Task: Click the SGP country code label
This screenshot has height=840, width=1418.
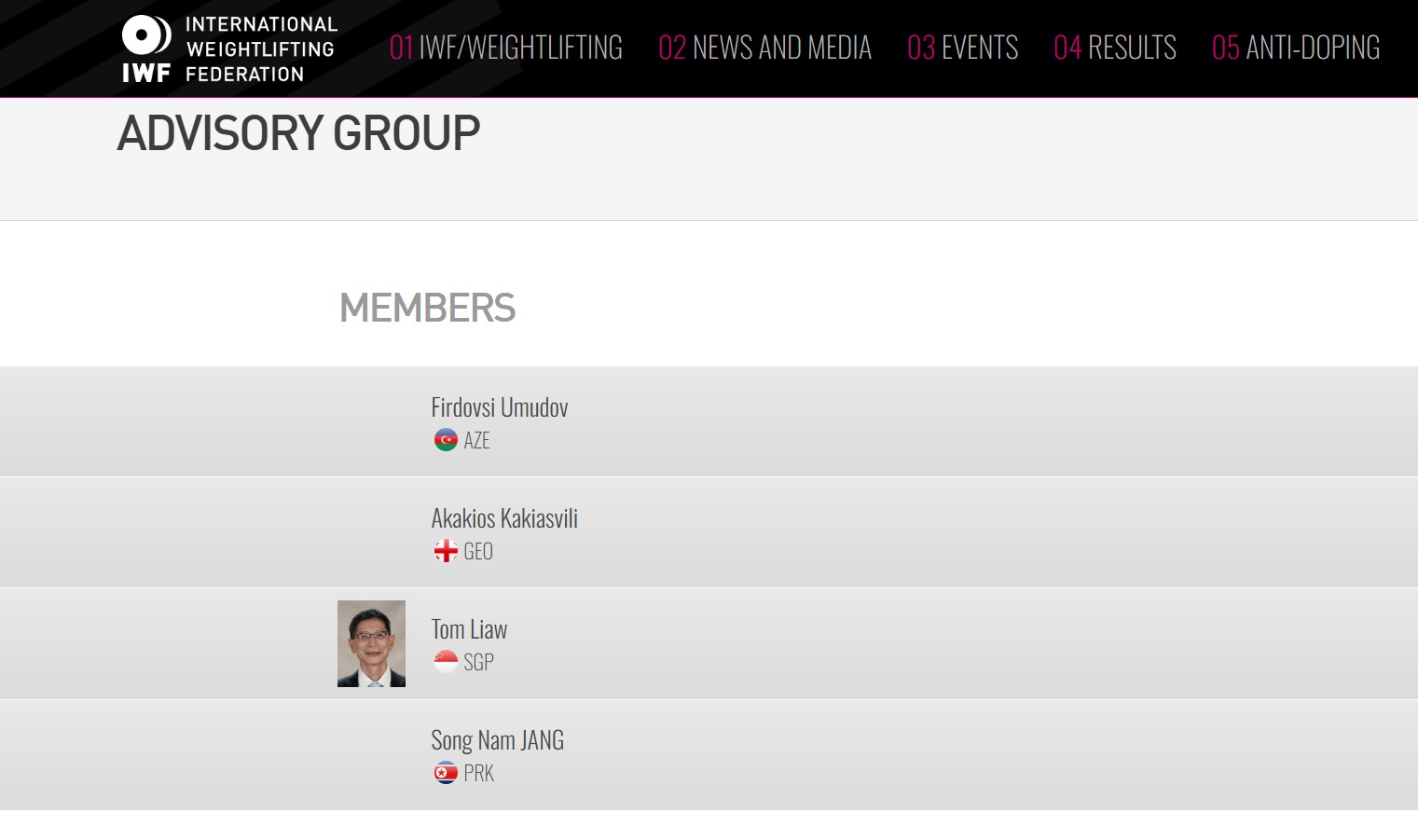Action: click(x=478, y=663)
